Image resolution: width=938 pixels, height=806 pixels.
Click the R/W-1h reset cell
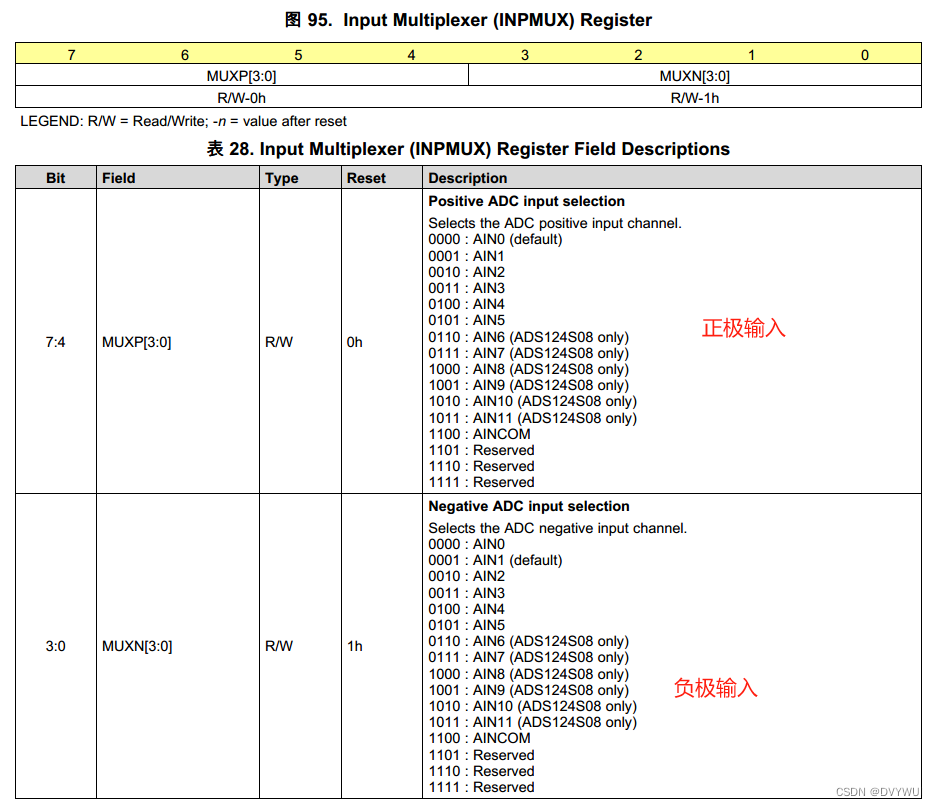click(x=695, y=98)
